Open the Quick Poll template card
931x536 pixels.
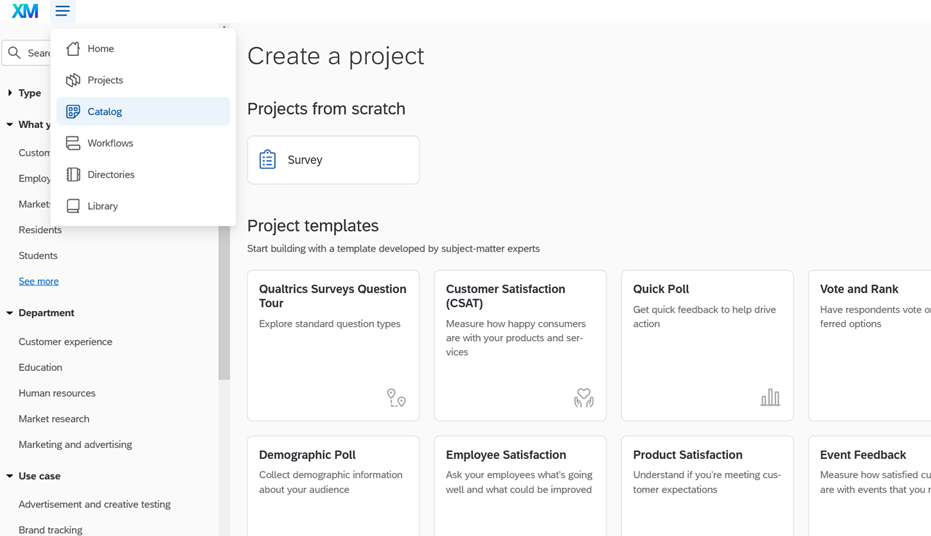707,345
